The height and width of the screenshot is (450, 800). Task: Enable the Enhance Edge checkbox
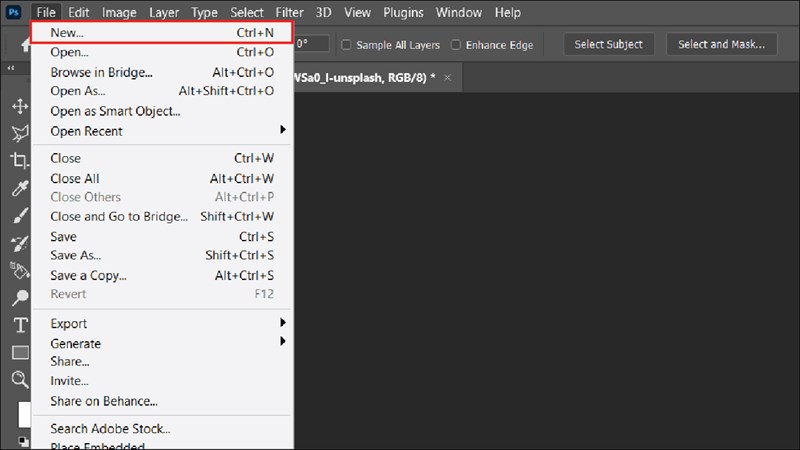click(x=456, y=45)
